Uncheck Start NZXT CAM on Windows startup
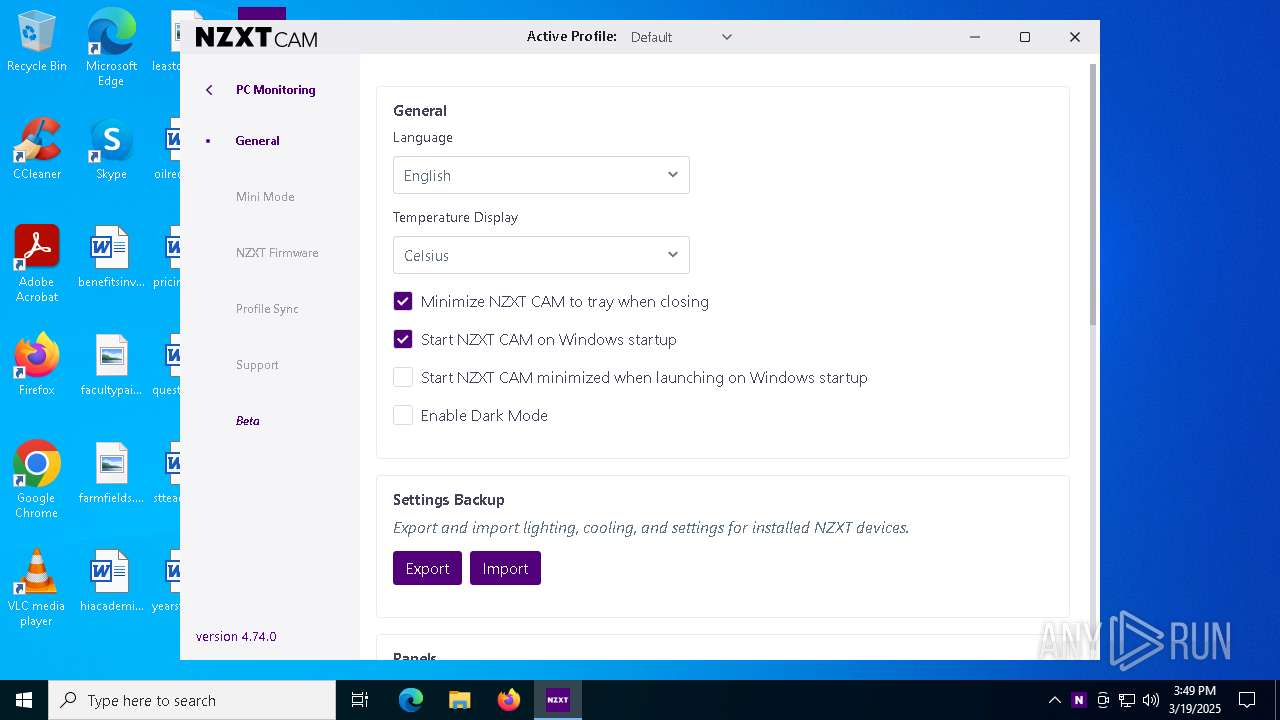The height and width of the screenshot is (720, 1280). click(403, 339)
